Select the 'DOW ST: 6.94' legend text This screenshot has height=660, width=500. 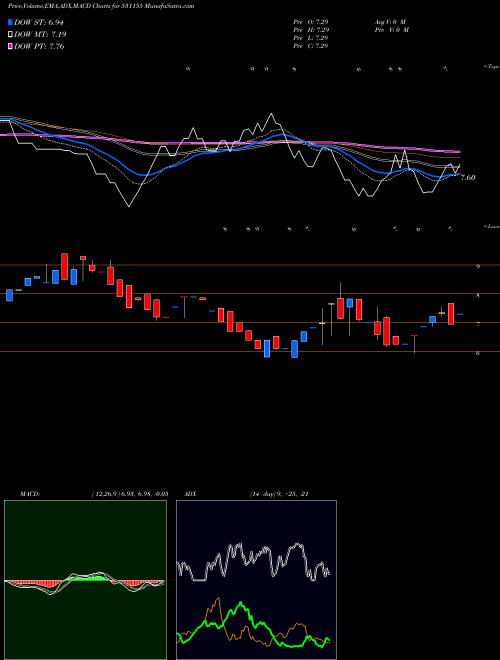pos(39,22)
